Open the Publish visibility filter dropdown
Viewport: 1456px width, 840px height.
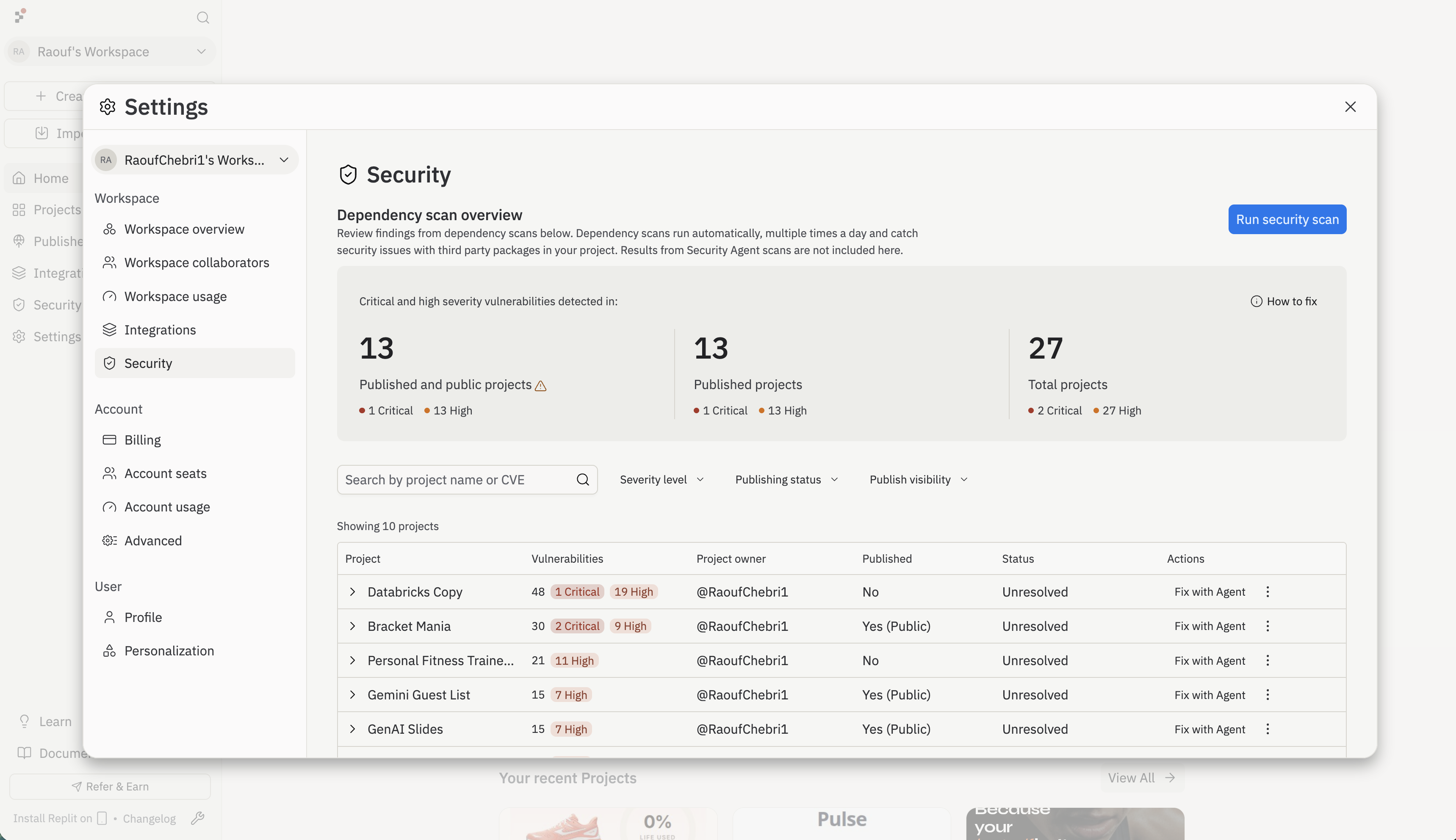point(918,479)
